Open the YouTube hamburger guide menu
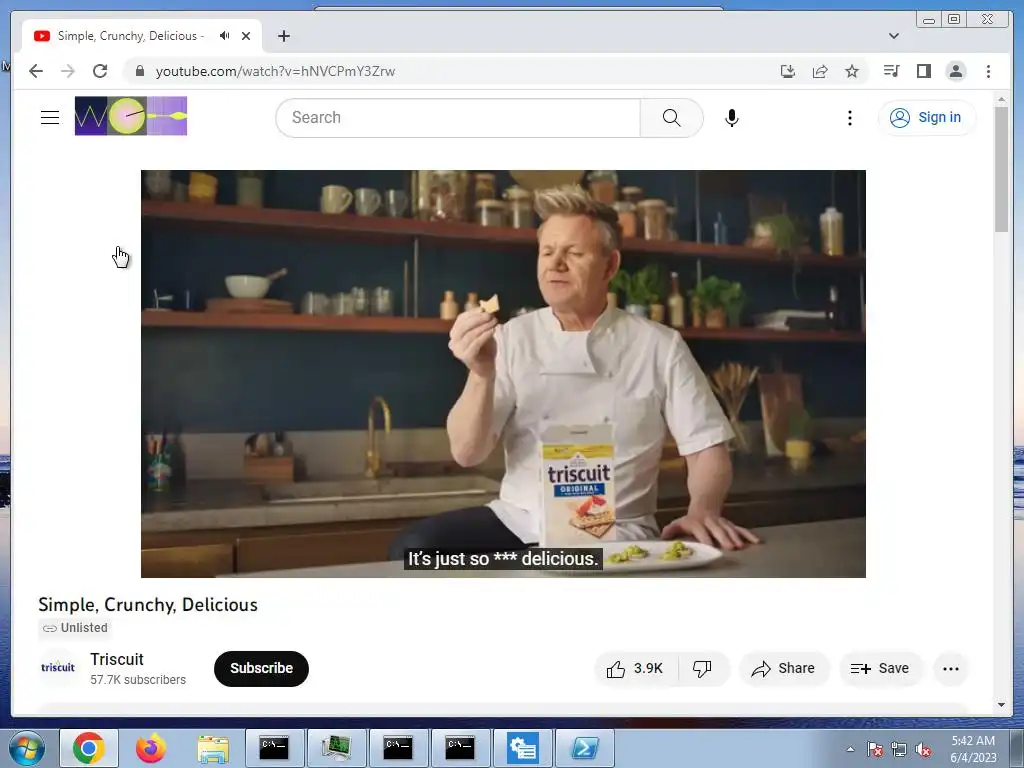 (x=50, y=118)
